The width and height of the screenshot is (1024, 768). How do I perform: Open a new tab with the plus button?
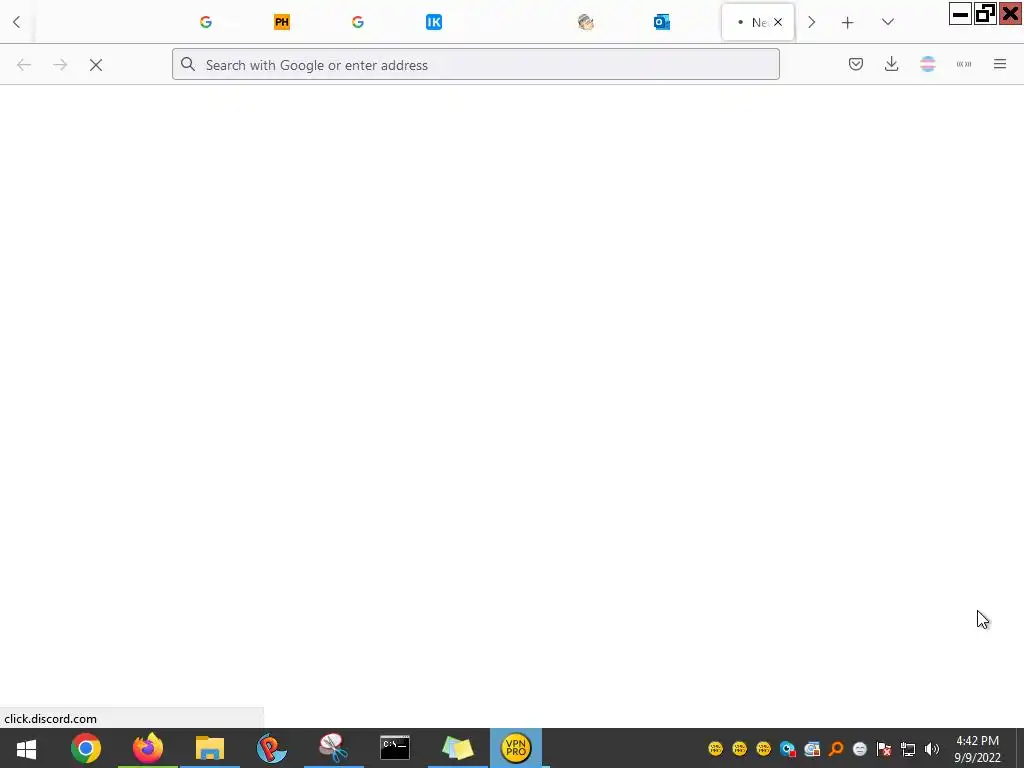point(848,23)
